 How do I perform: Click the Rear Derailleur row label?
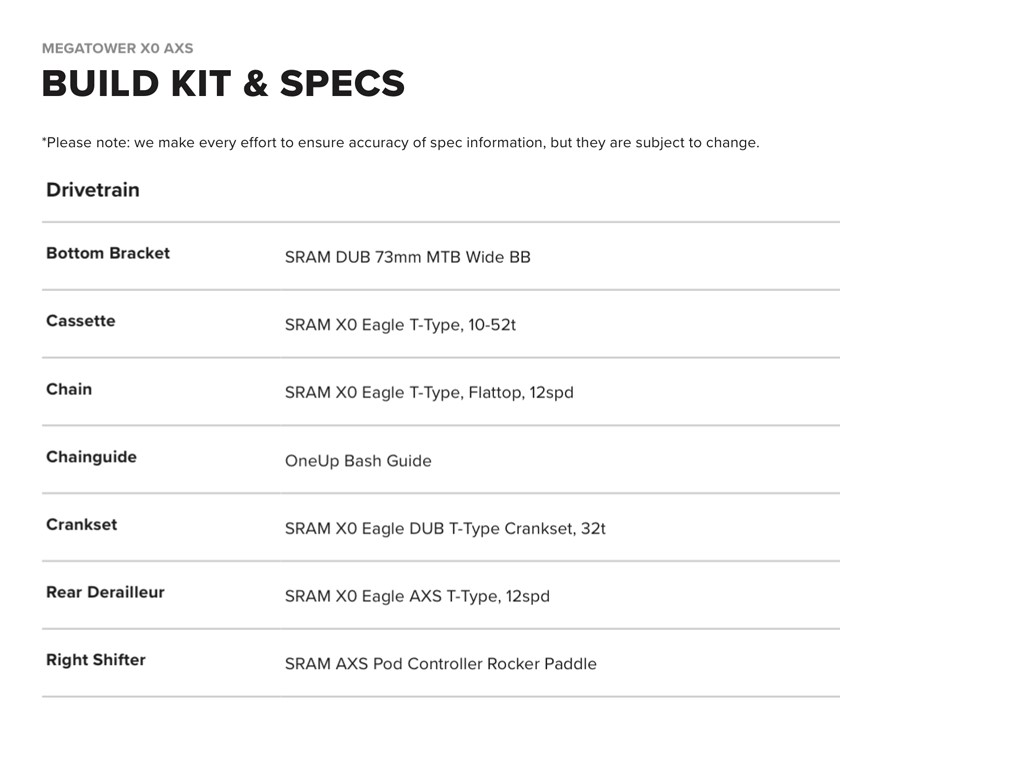pyautogui.click(x=105, y=592)
